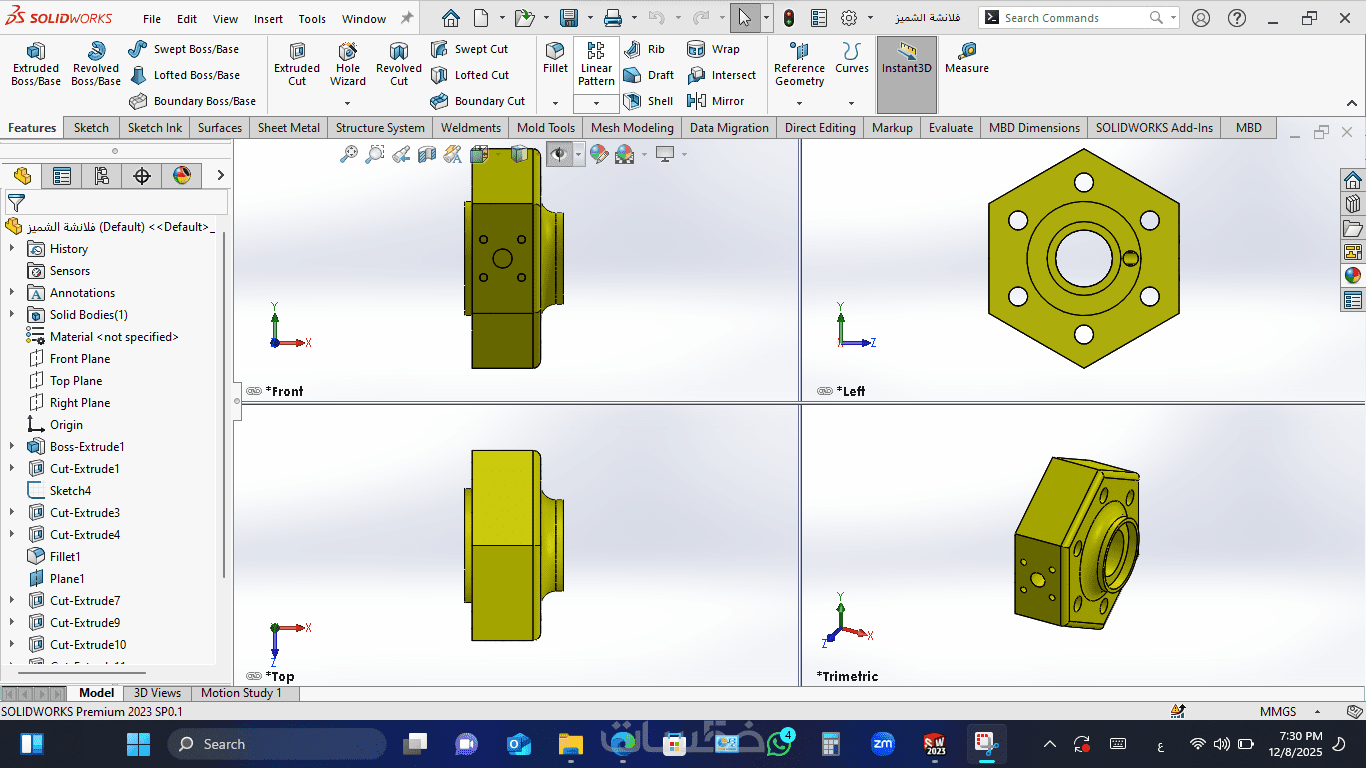Viewport: 1366px width, 768px height.
Task: Open the Measure tool
Action: pyautogui.click(x=967, y=58)
